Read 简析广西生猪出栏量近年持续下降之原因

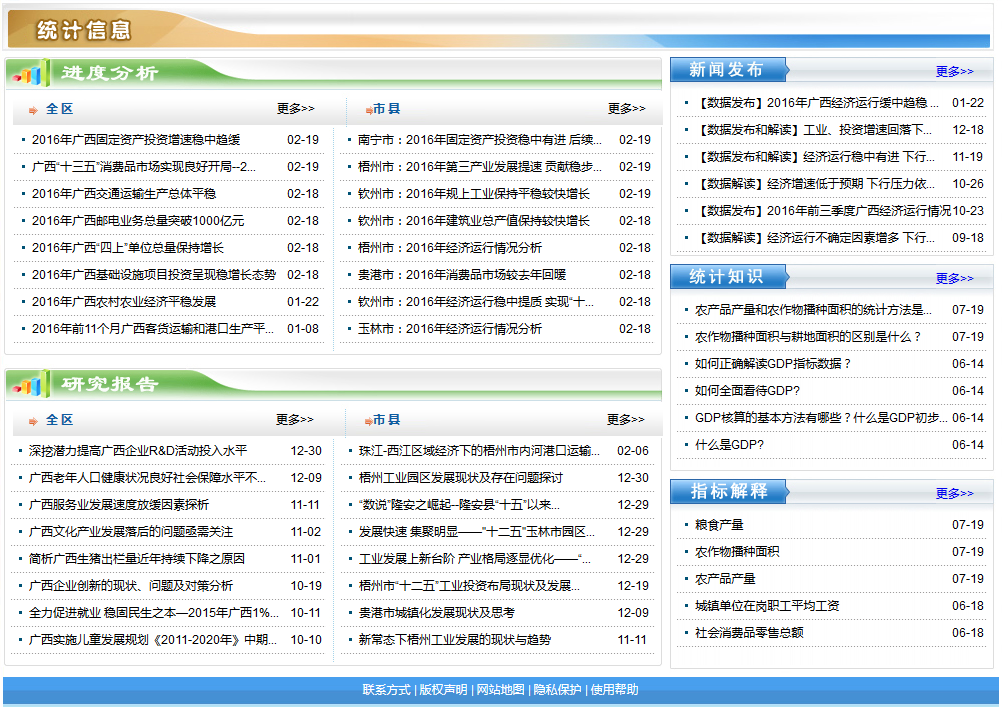click(x=137, y=558)
